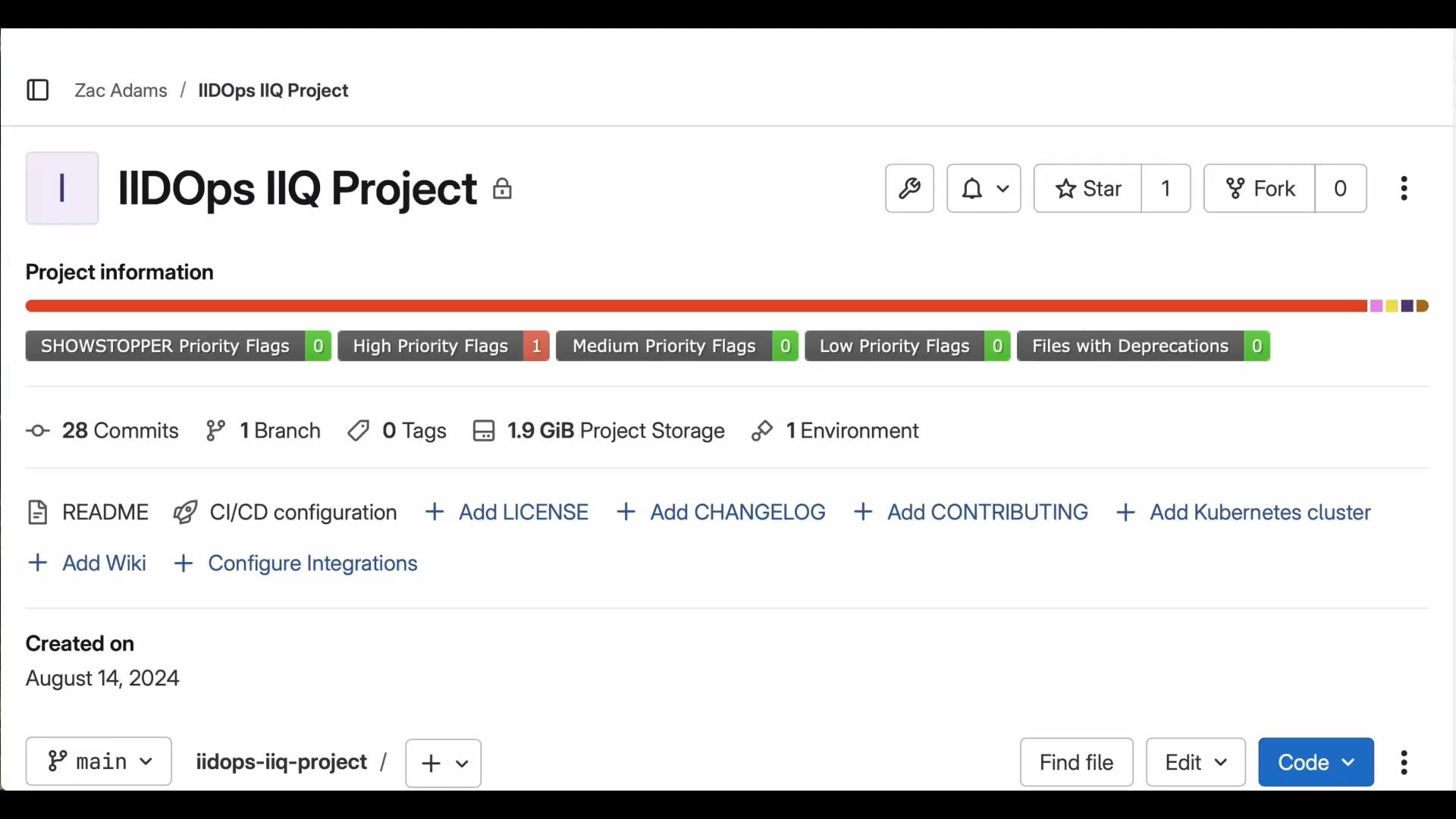Open the add file plus dropdown
Screen dimensions: 1456x819
coord(443,763)
